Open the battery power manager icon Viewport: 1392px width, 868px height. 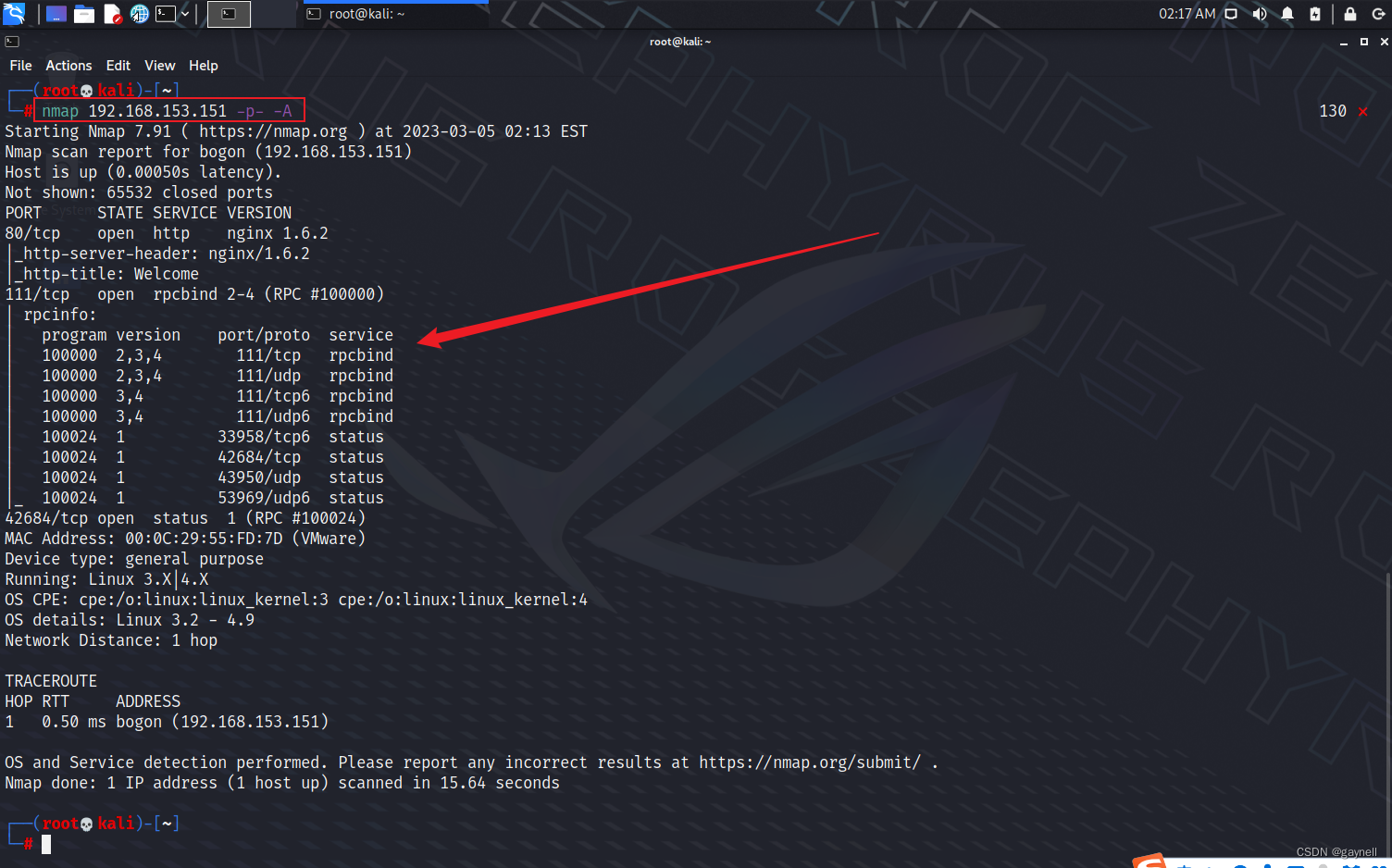pyautogui.click(x=1315, y=14)
